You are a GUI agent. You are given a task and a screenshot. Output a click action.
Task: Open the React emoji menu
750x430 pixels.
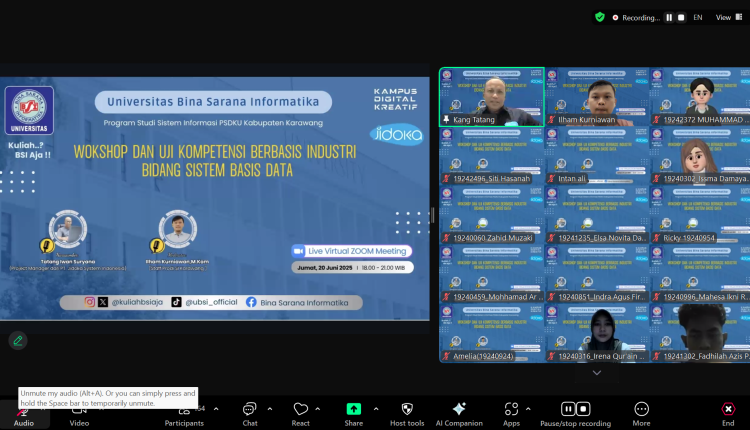(300, 415)
